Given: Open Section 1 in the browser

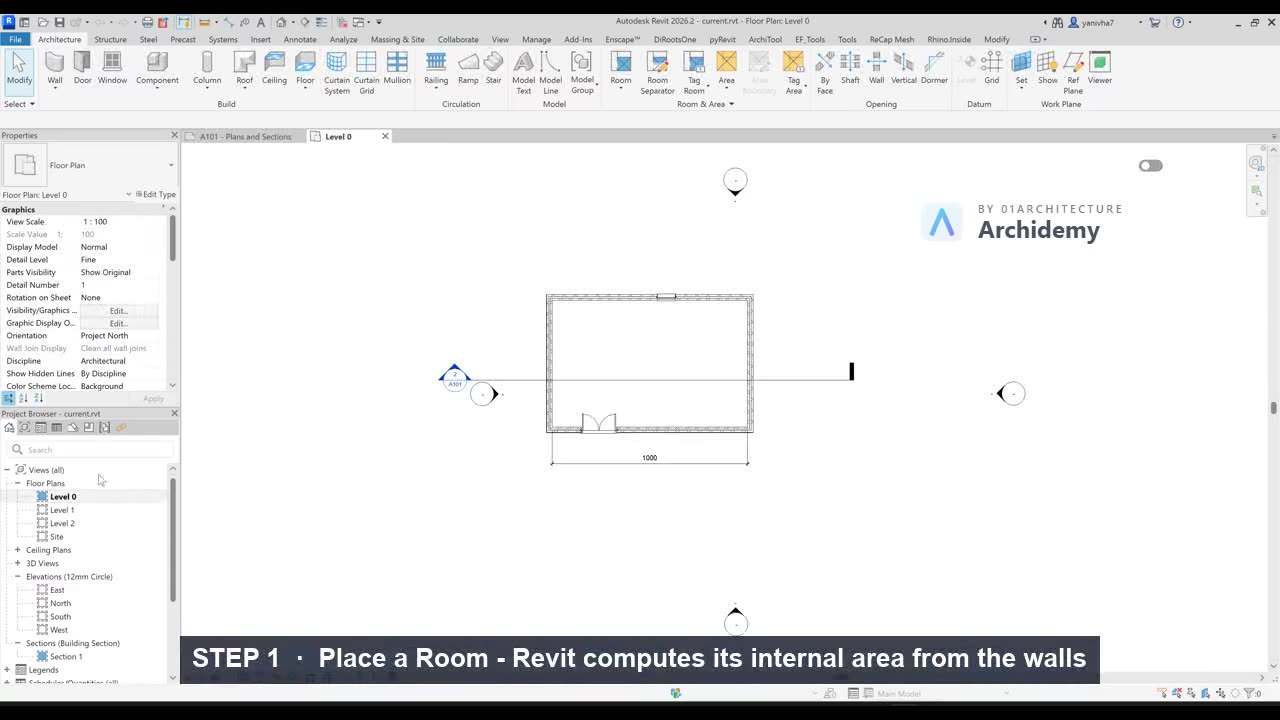Looking at the screenshot, I should [x=66, y=657].
